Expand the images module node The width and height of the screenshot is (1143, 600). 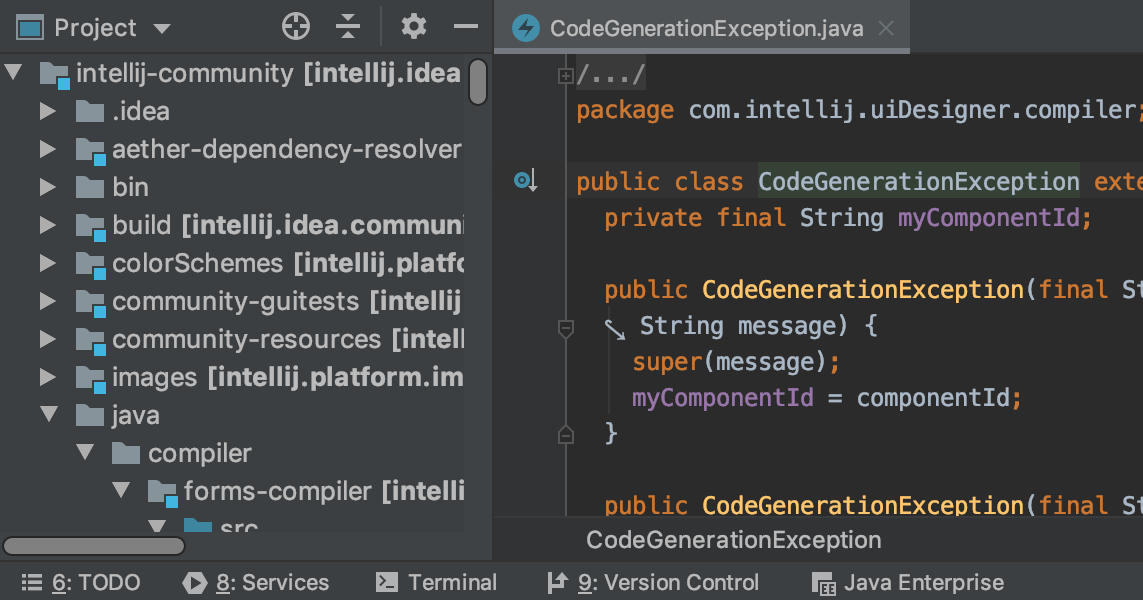tap(48, 376)
